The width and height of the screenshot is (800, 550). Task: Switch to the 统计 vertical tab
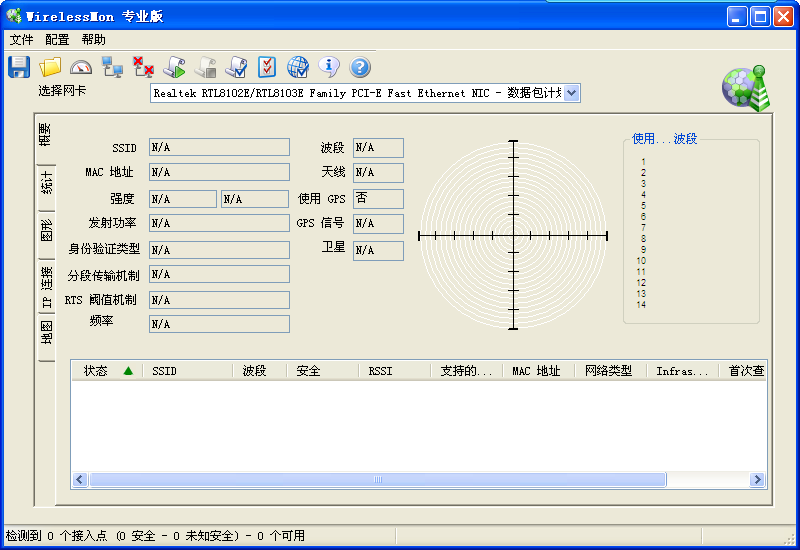[46, 184]
